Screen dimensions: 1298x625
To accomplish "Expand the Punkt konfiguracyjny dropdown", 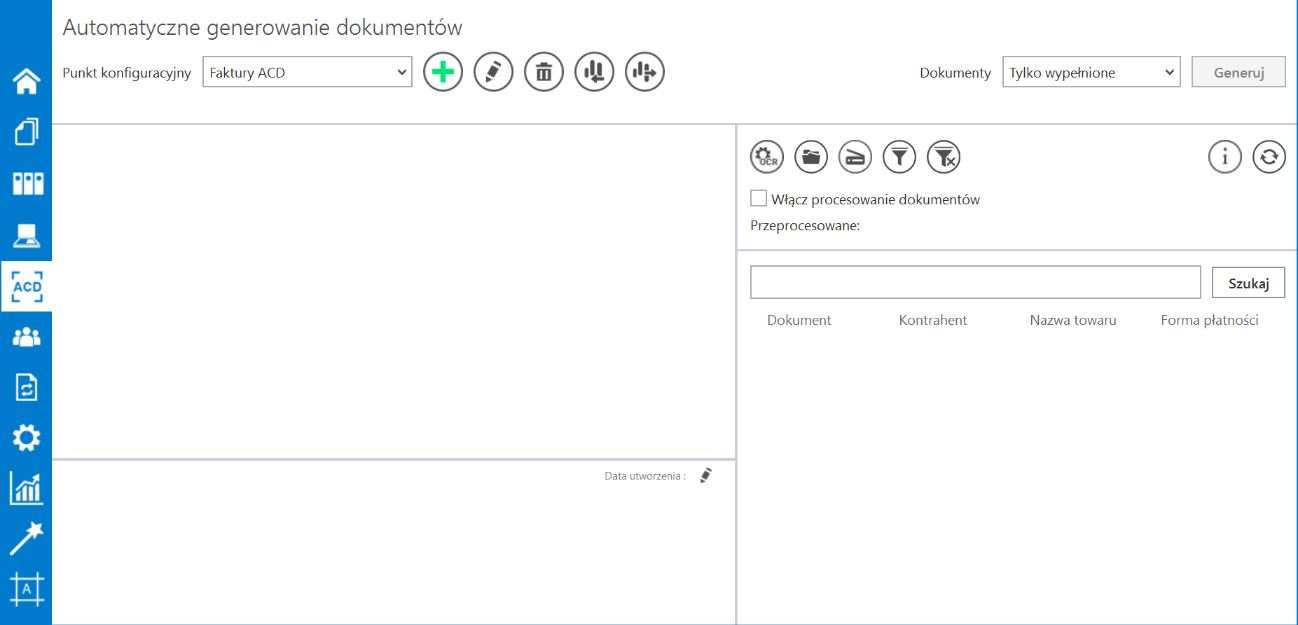I will (307, 72).
